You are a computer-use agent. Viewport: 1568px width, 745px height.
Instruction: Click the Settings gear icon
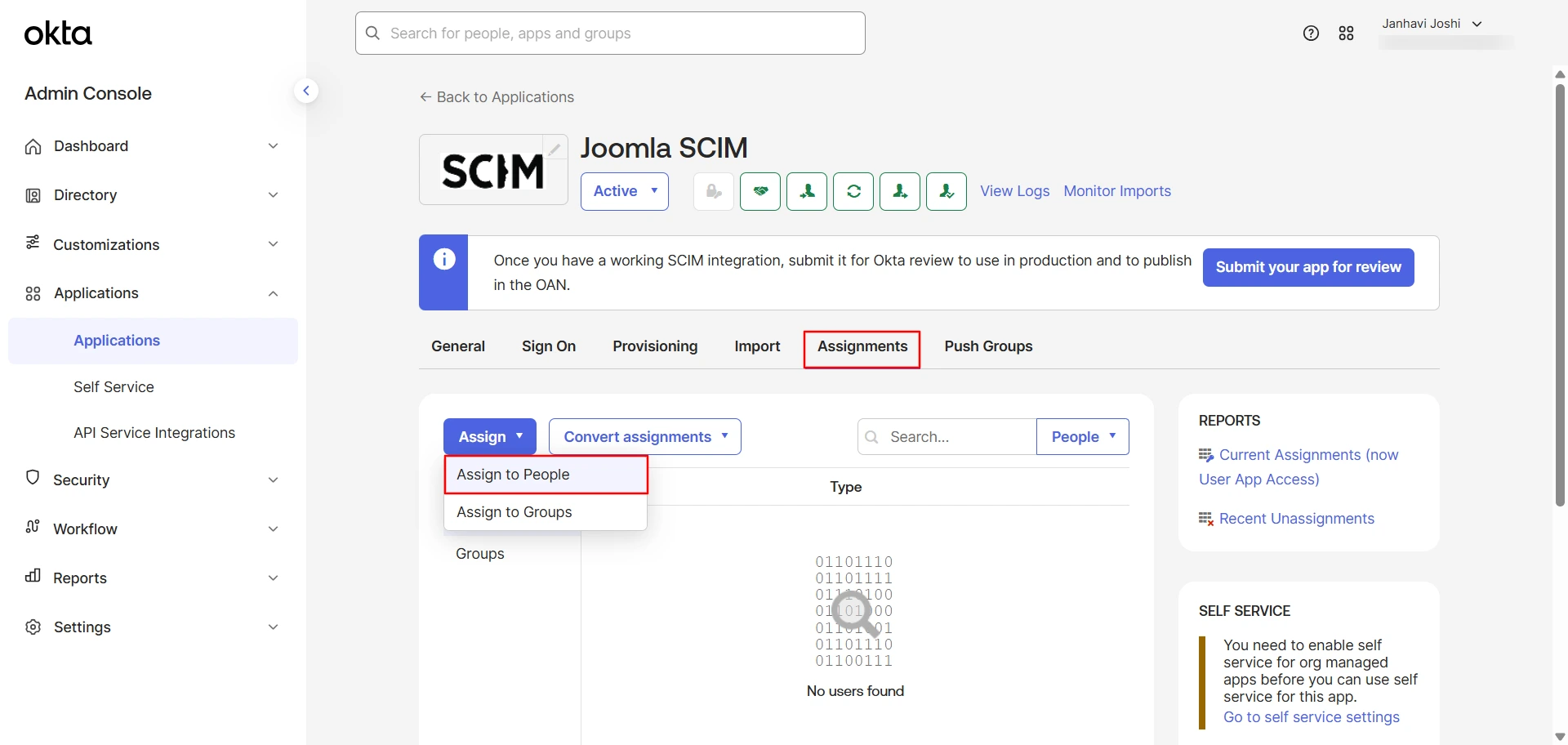click(33, 627)
